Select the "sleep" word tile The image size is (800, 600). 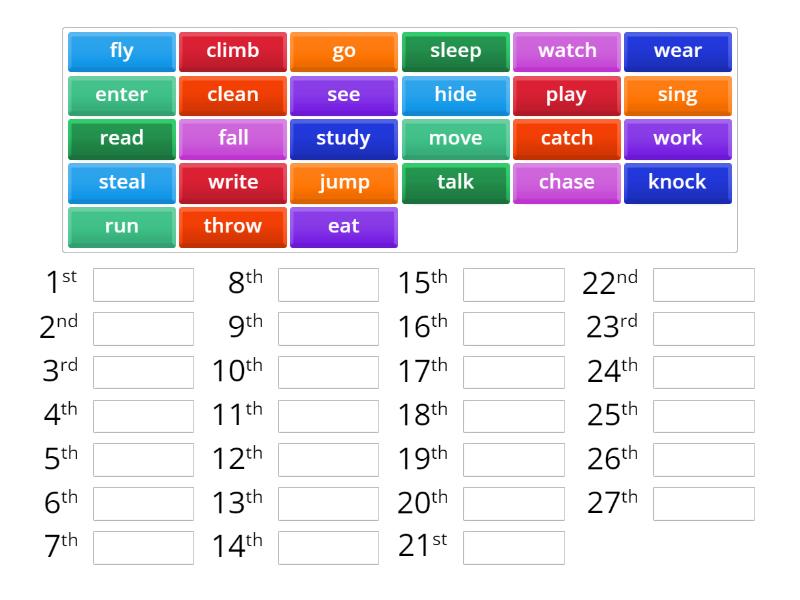coord(455,50)
